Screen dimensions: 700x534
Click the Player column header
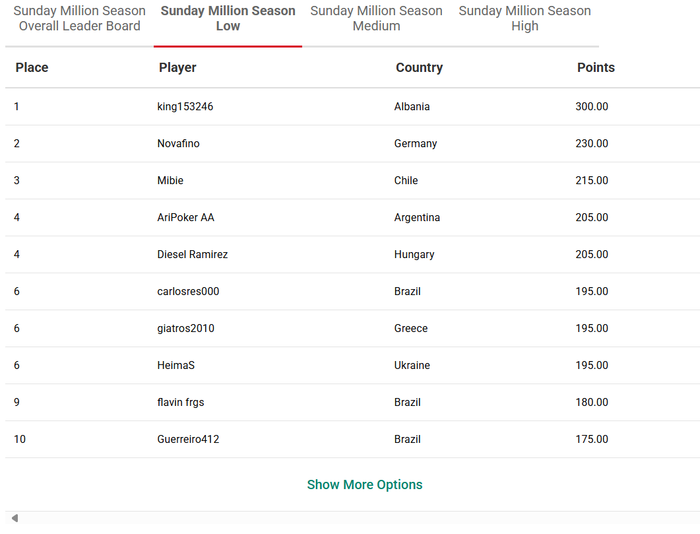pyautogui.click(x=177, y=67)
